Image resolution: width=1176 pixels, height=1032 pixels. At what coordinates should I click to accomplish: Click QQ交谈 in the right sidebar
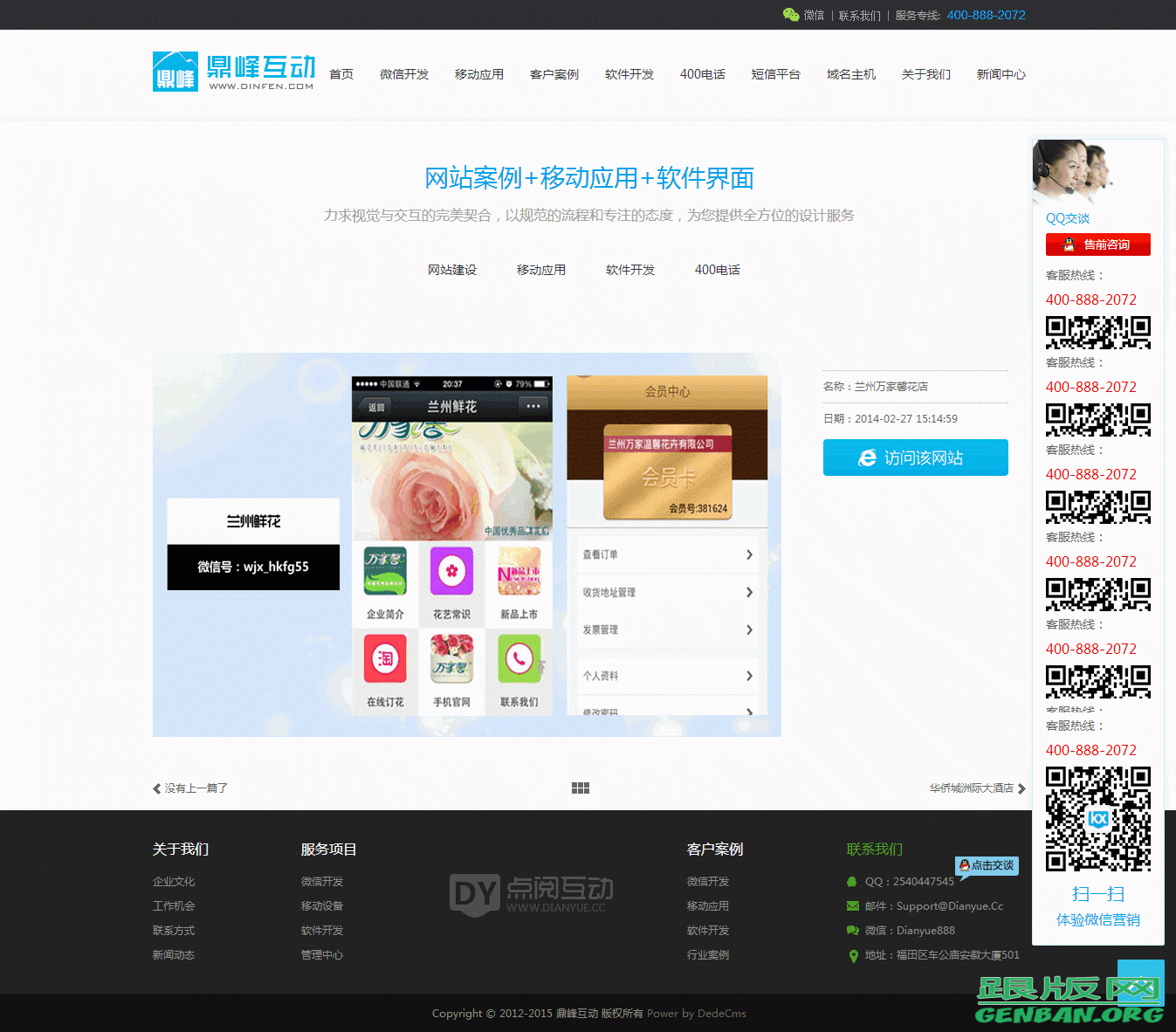pos(1067,218)
